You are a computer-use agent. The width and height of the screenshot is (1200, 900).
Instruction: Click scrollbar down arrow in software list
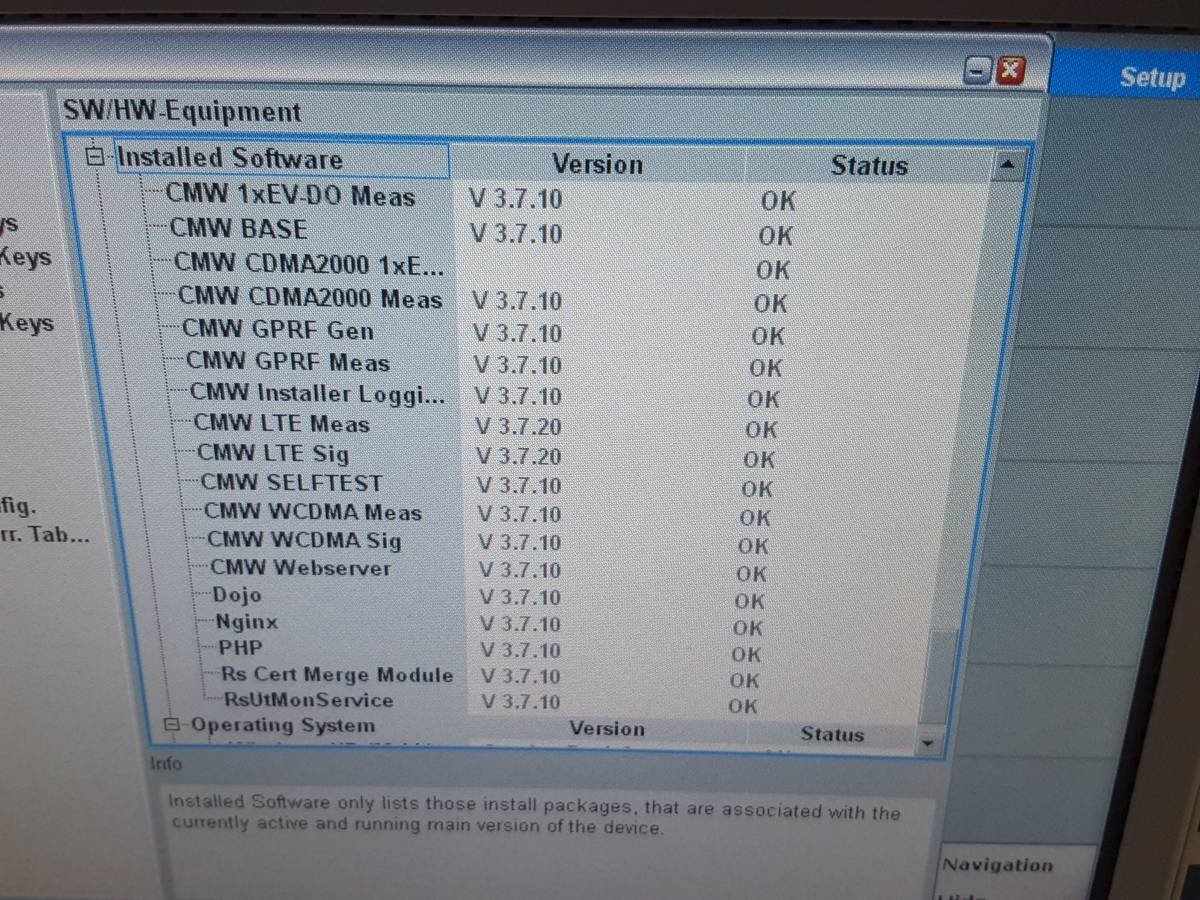(x=928, y=743)
